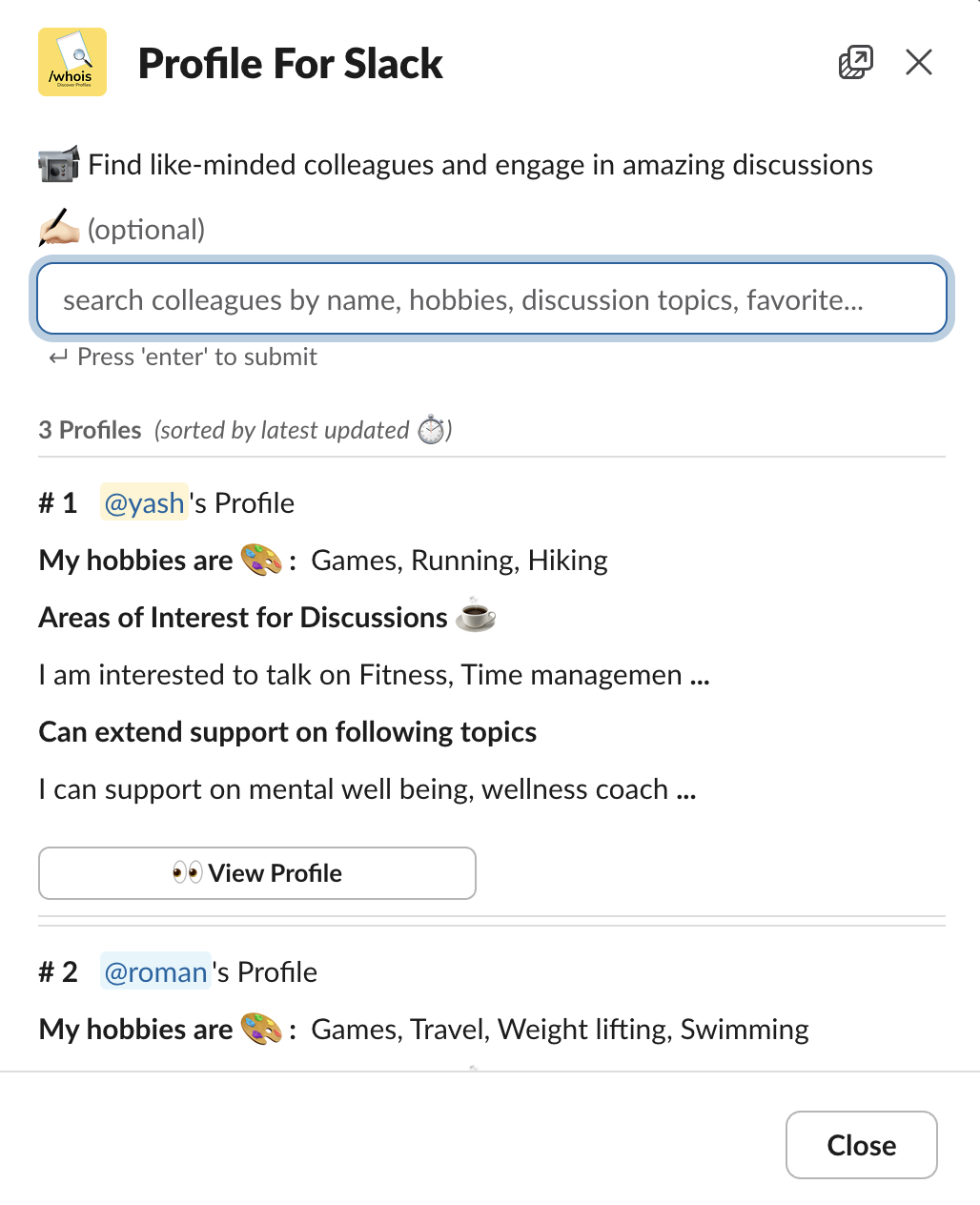Image resolution: width=980 pixels, height=1205 pixels.
Task: Click the stopwatch icon in sorted by label
Action: (x=432, y=430)
